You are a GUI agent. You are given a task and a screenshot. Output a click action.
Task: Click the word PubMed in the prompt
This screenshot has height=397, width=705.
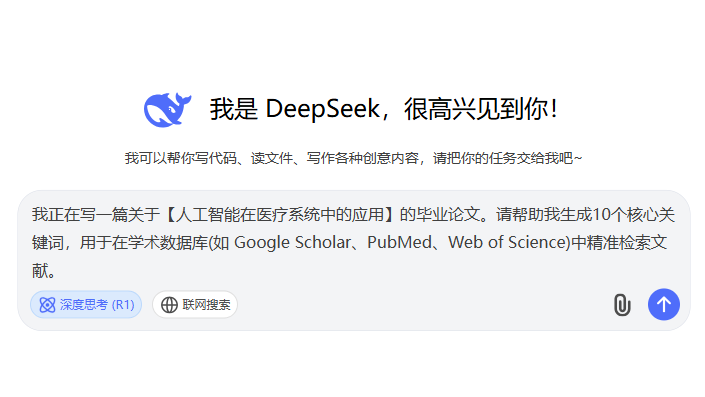coord(399,242)
